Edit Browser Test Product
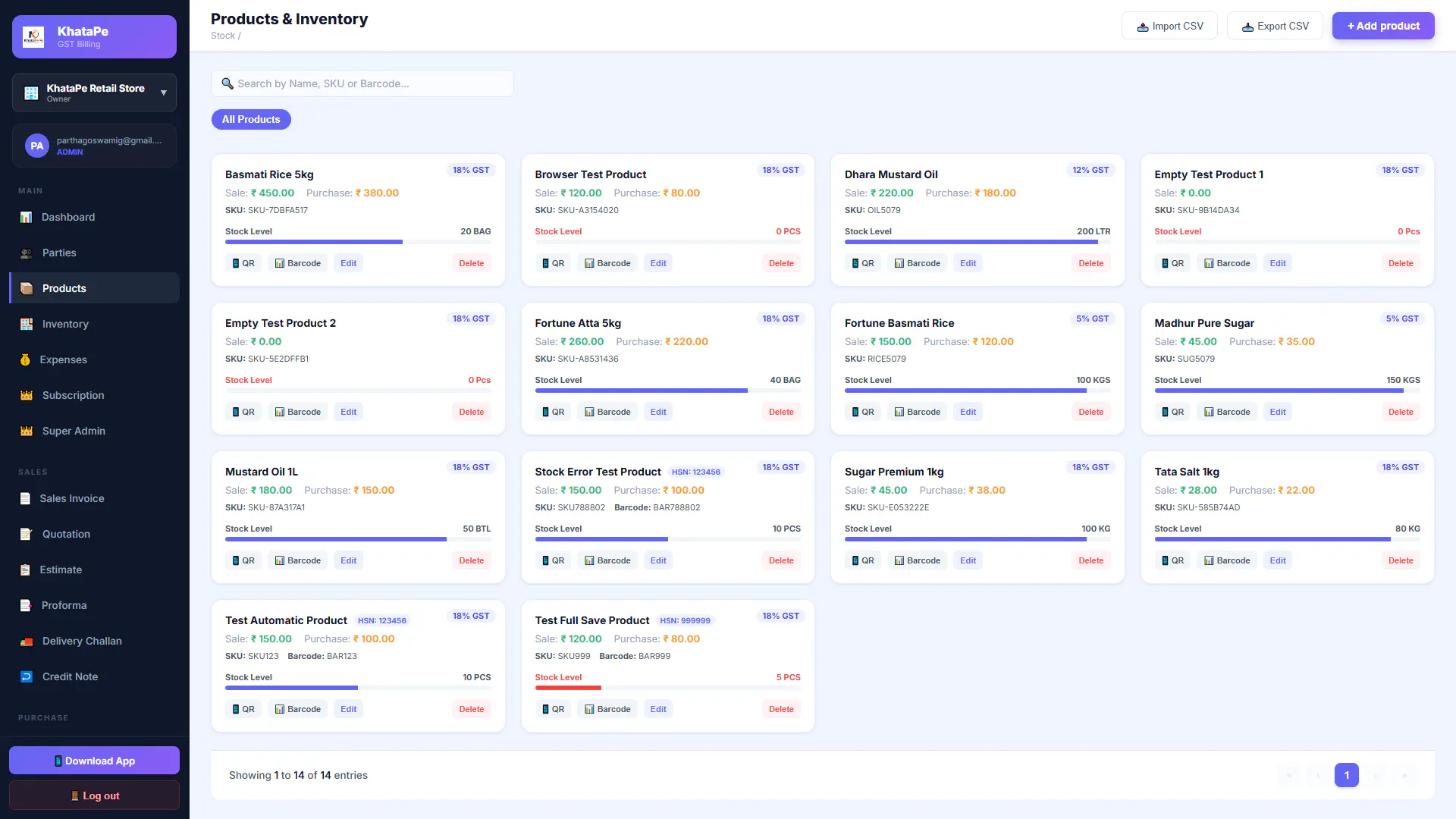 pyautogui.click(x=658, y=263)
